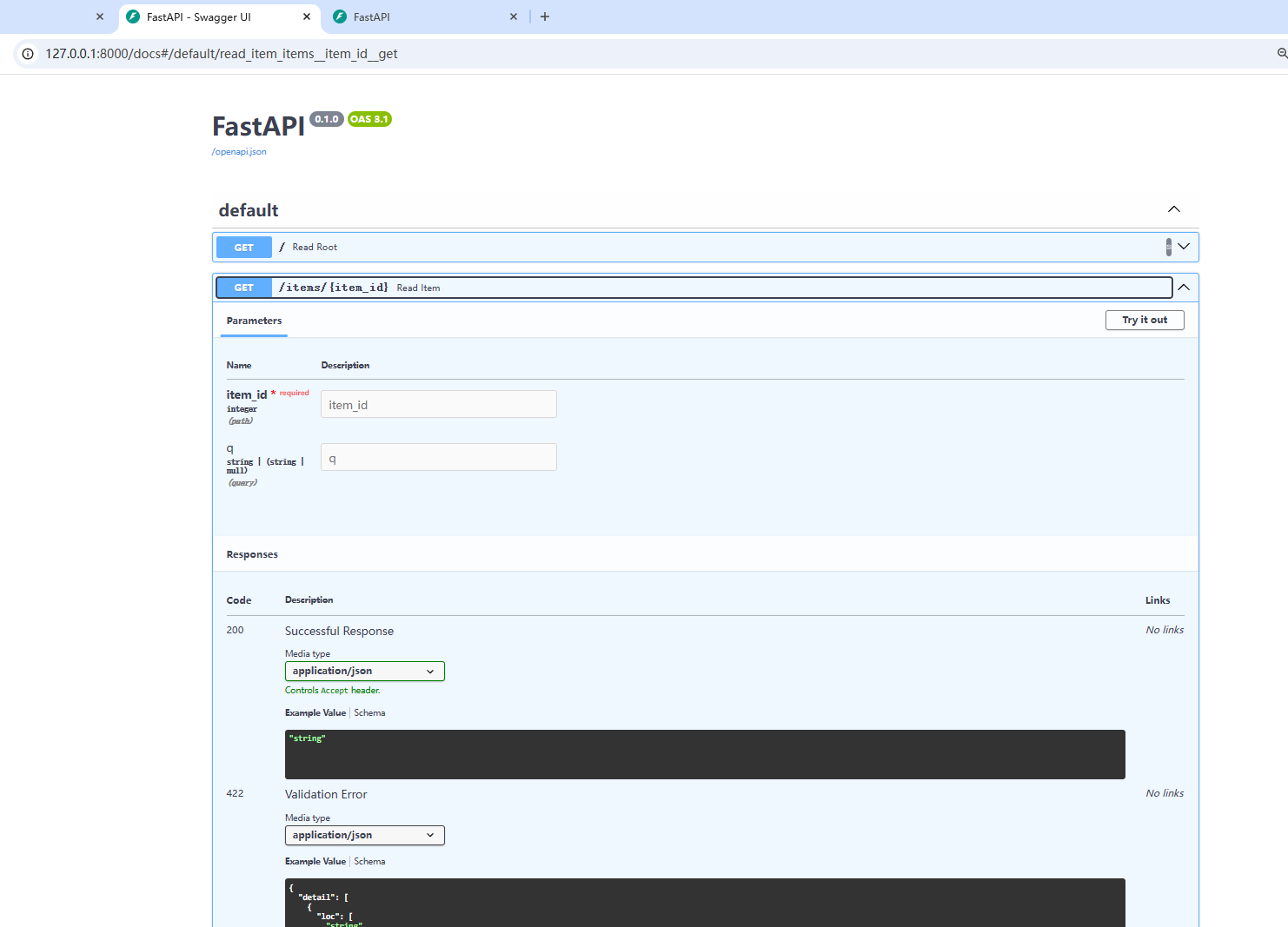
Task: Click the zoom magnifier icon in address bar
Action: click(1281, 54)
